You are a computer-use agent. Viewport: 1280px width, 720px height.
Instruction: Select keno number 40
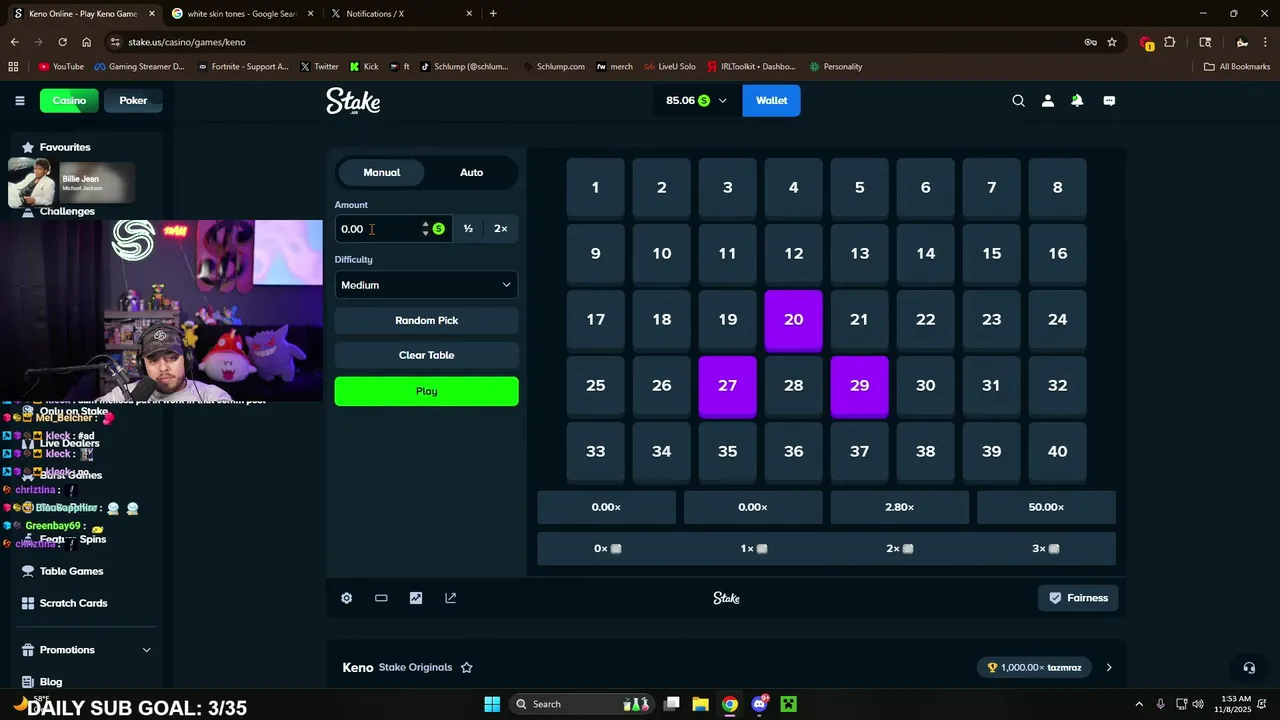1057,453
